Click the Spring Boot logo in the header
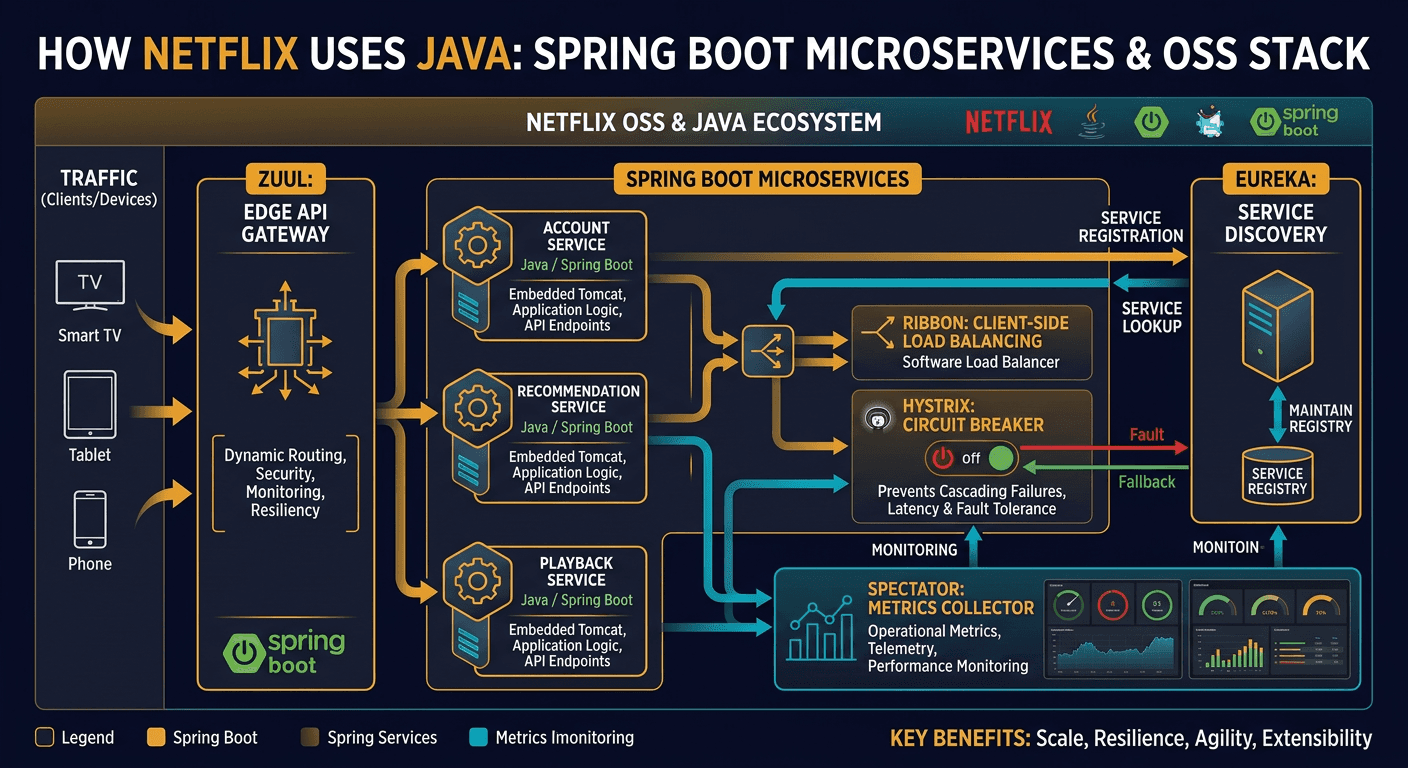 coord(1291,122)
